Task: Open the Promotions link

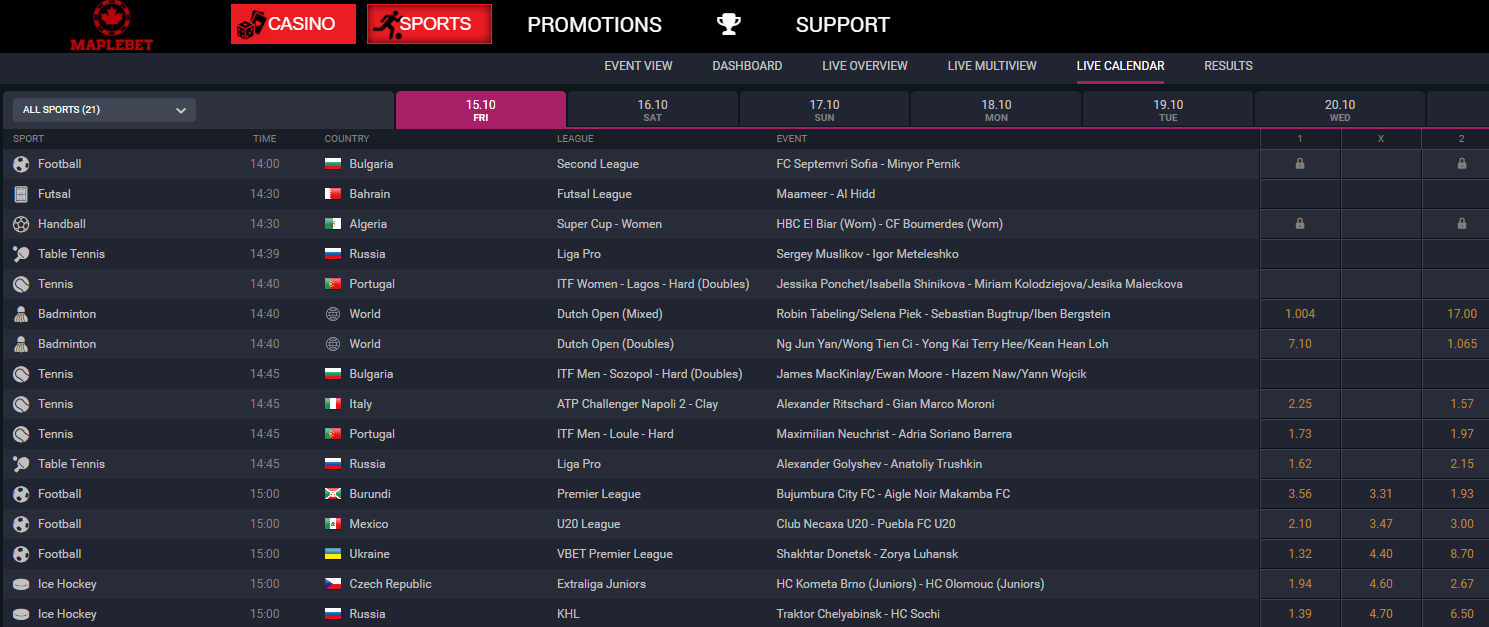Action: 594,25
